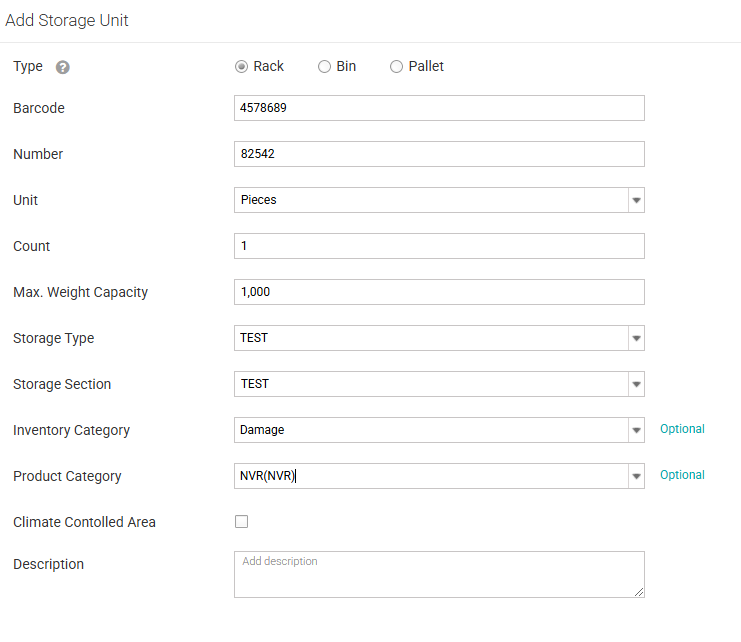The image size is (741, 642).
Task: Open the Unit dropdown showing Pieces
Action: [636, 200]
